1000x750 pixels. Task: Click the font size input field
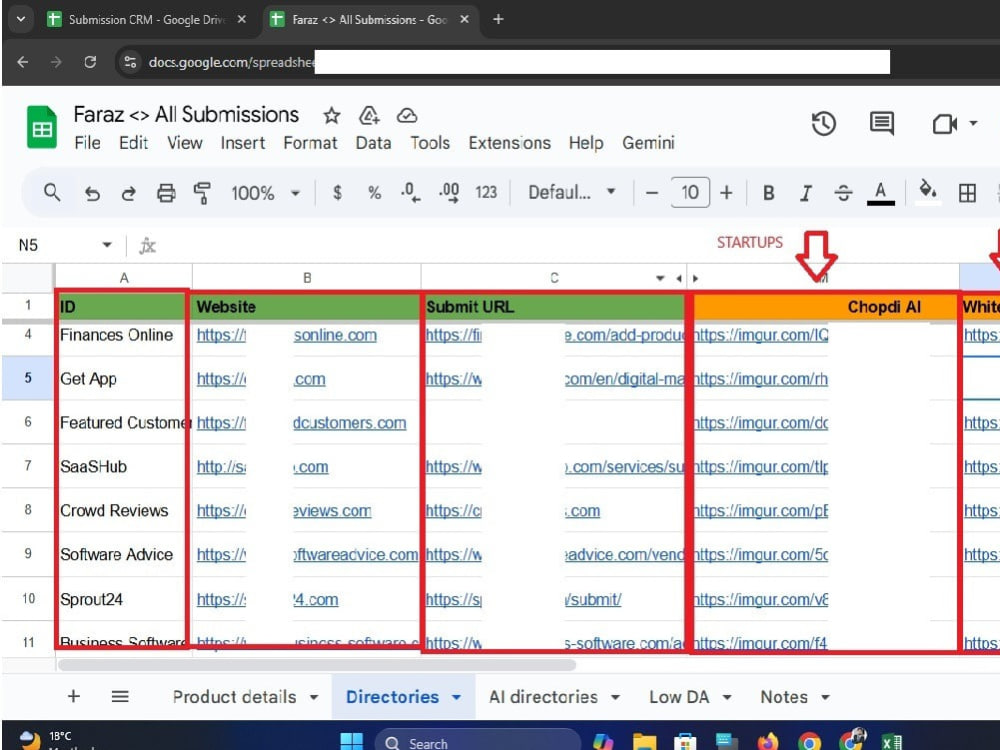tap(690, 192)
